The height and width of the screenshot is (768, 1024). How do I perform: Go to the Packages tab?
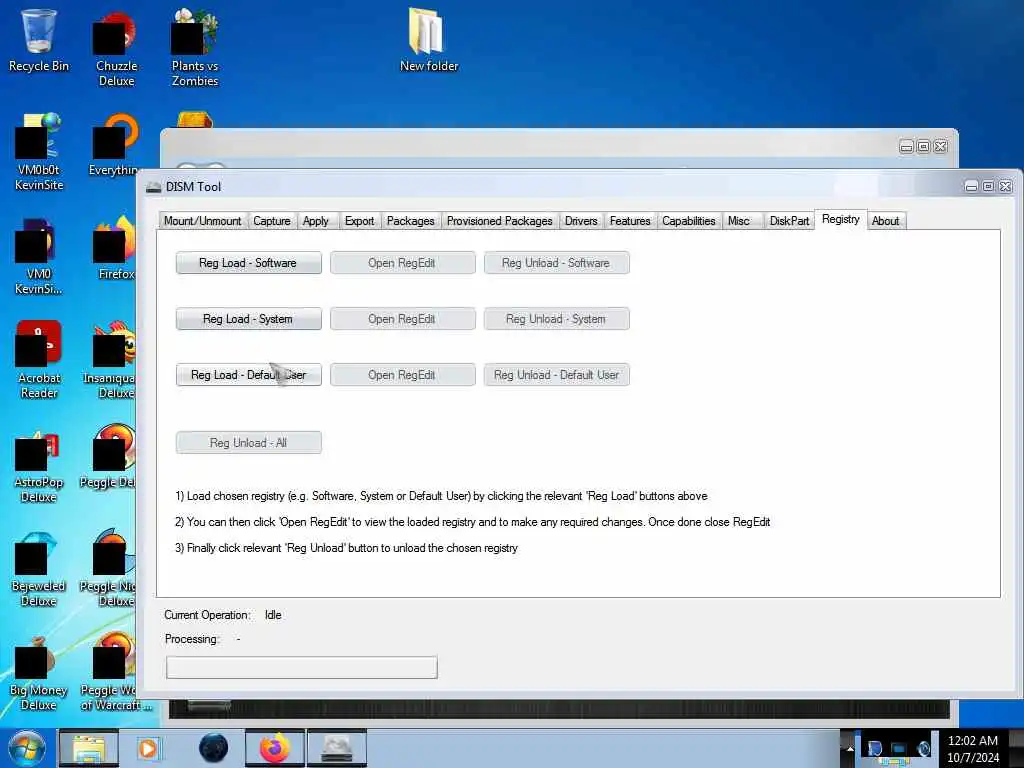pos(410,221)
